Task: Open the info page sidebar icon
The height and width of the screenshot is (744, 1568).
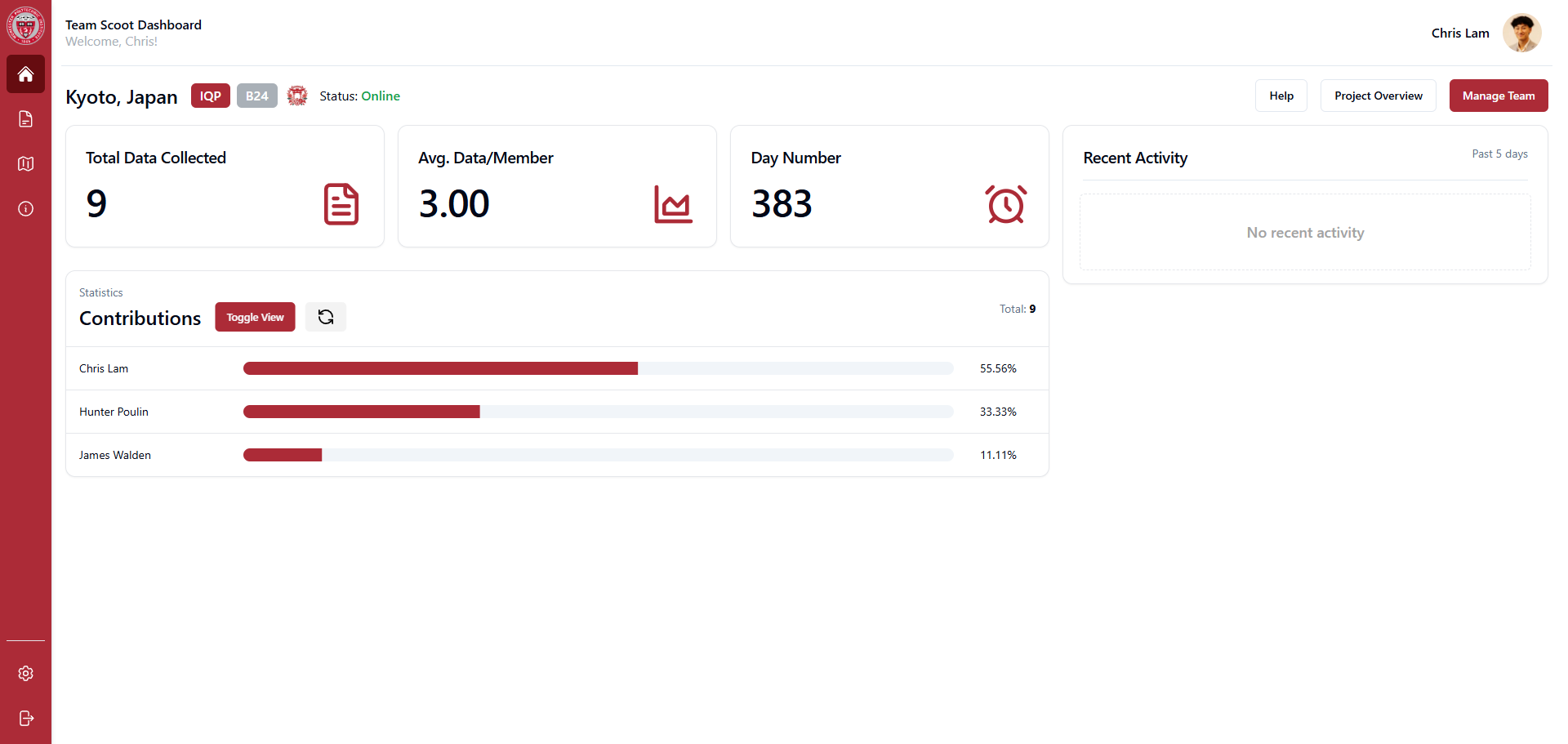Action: [x=25, y=209]
